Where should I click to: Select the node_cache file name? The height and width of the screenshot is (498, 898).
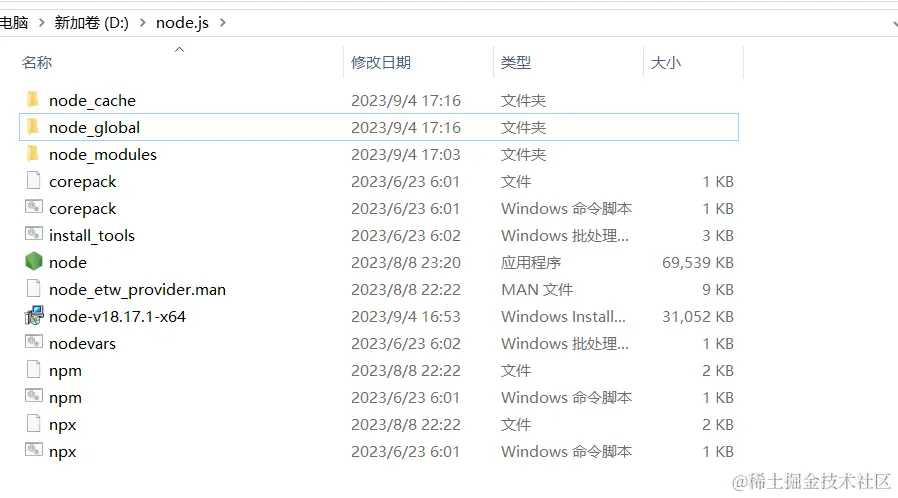pos(92,101)
